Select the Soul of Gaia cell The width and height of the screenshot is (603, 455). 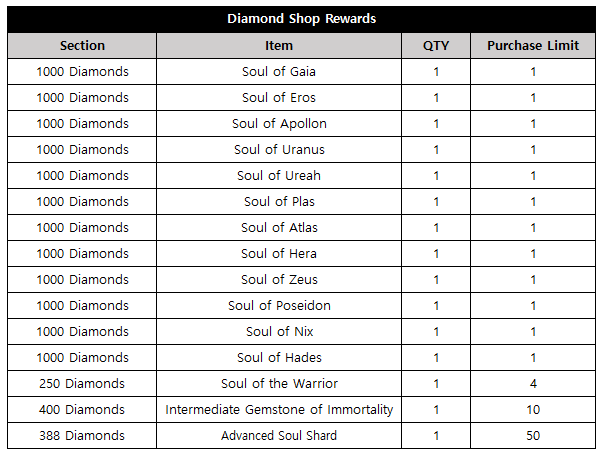point(279,72)
